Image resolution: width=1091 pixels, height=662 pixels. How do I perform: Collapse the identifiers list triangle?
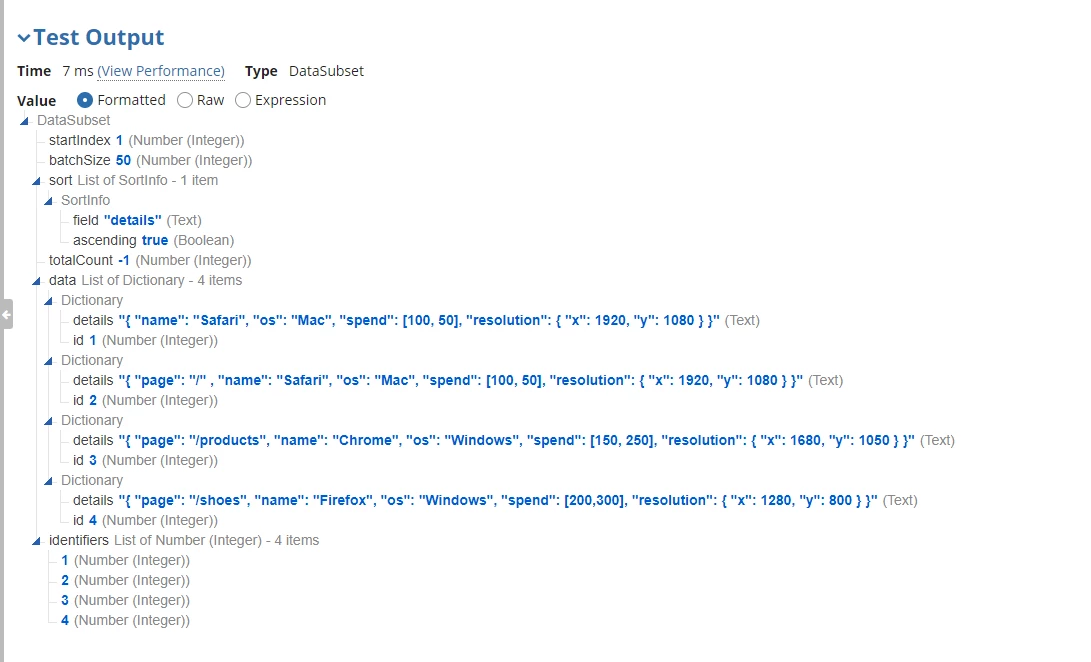coord(36,541)
